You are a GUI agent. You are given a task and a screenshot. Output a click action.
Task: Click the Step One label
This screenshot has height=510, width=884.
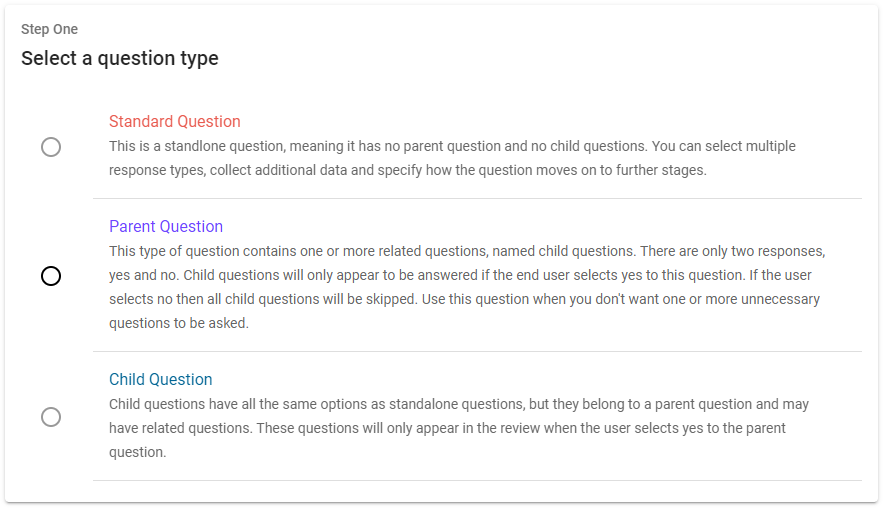[49, 30]
